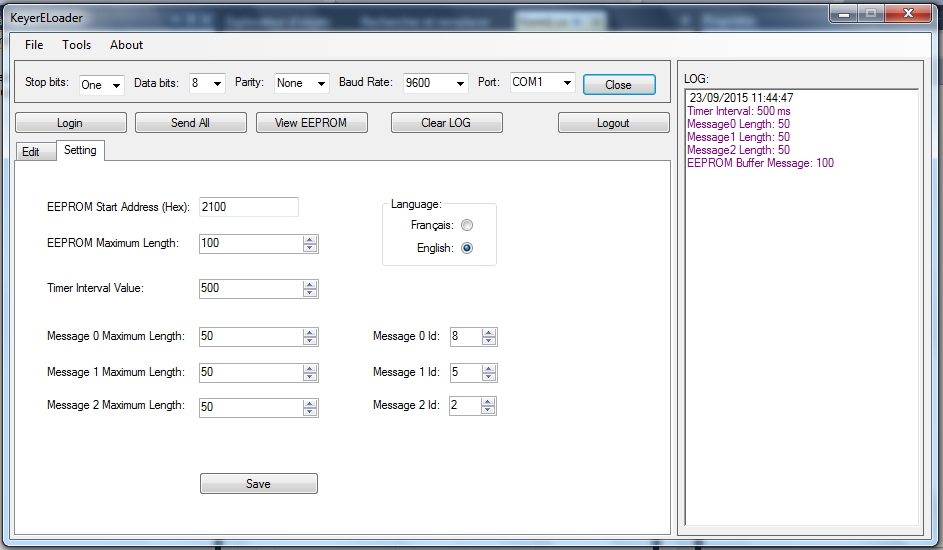
Task: Click the EEPROM Start Address input field
Action: pyautogui.click(x=248, y=207)
